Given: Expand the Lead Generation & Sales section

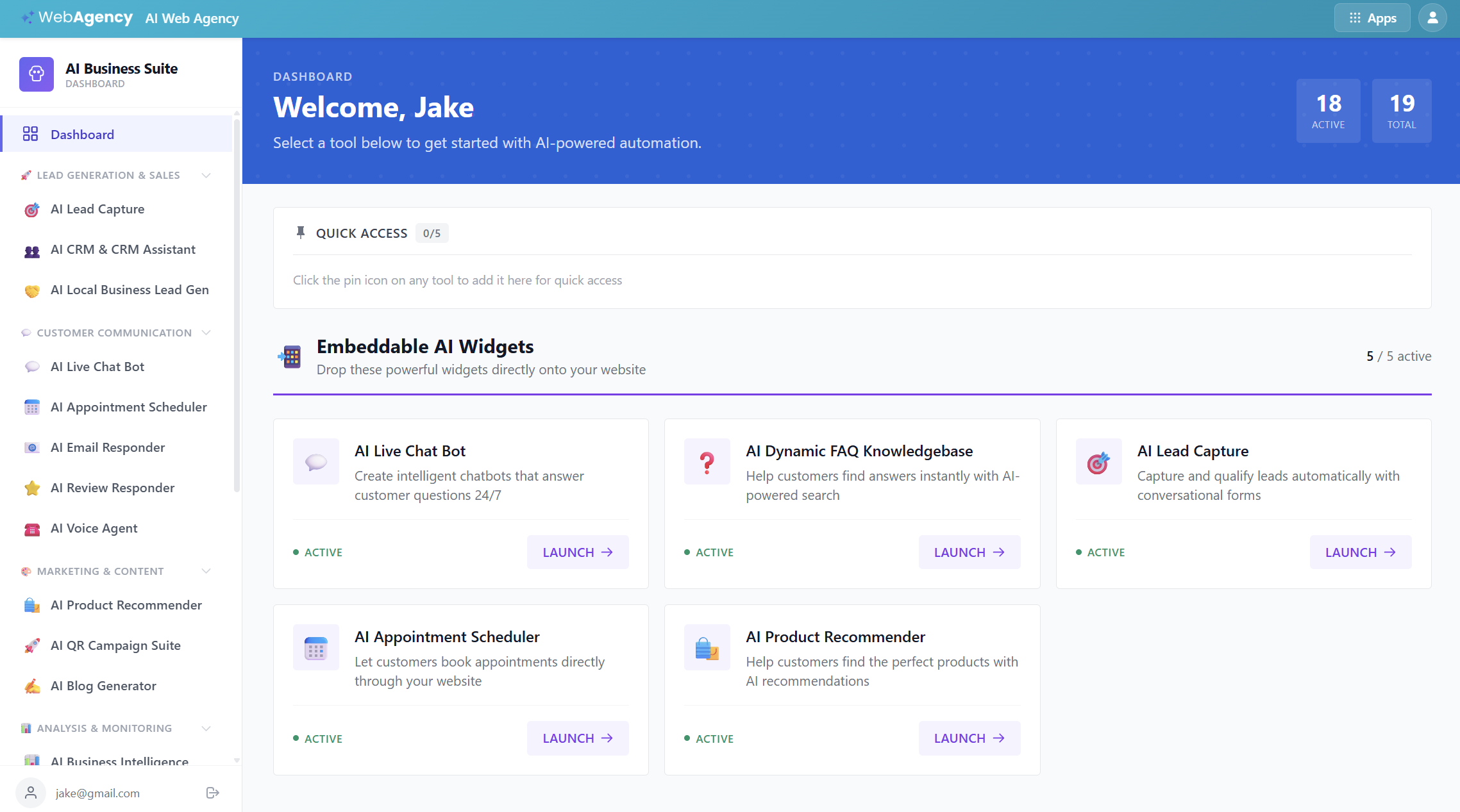Looking at the screenshot, I should tap(205, 175).
